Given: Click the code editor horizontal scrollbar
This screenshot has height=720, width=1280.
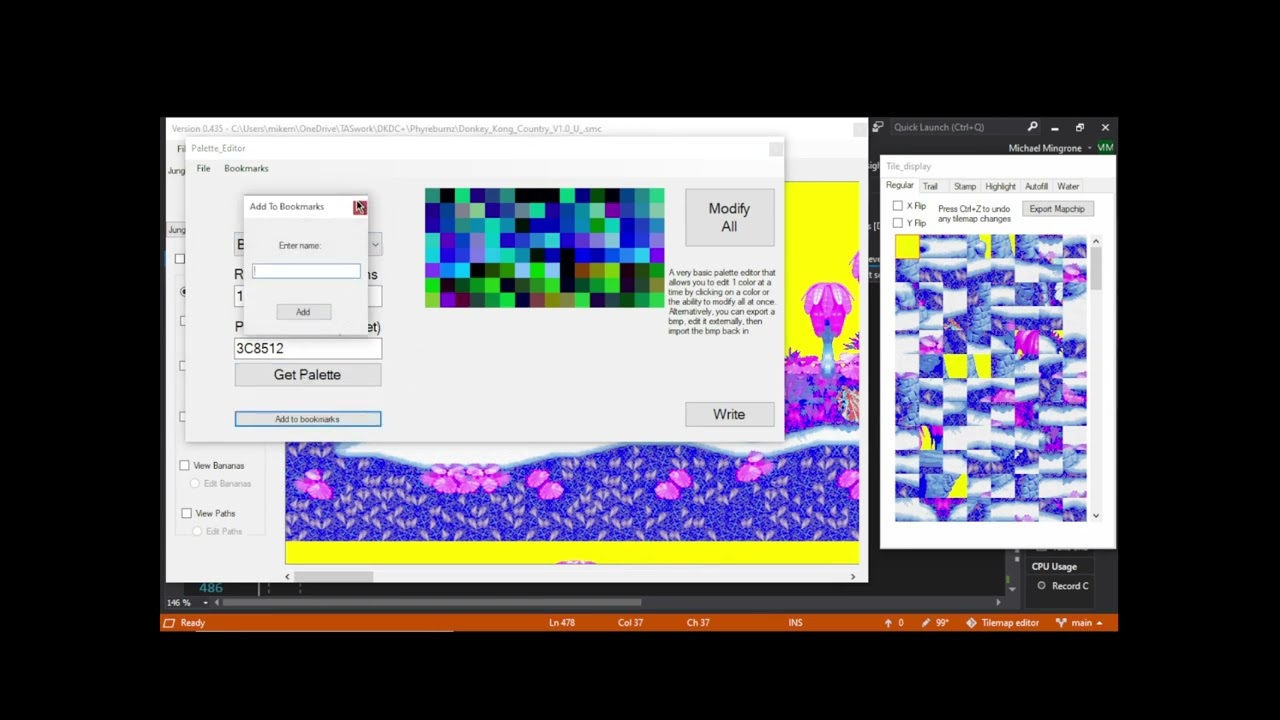Looking at the screenshot, I should pos(432,603).
